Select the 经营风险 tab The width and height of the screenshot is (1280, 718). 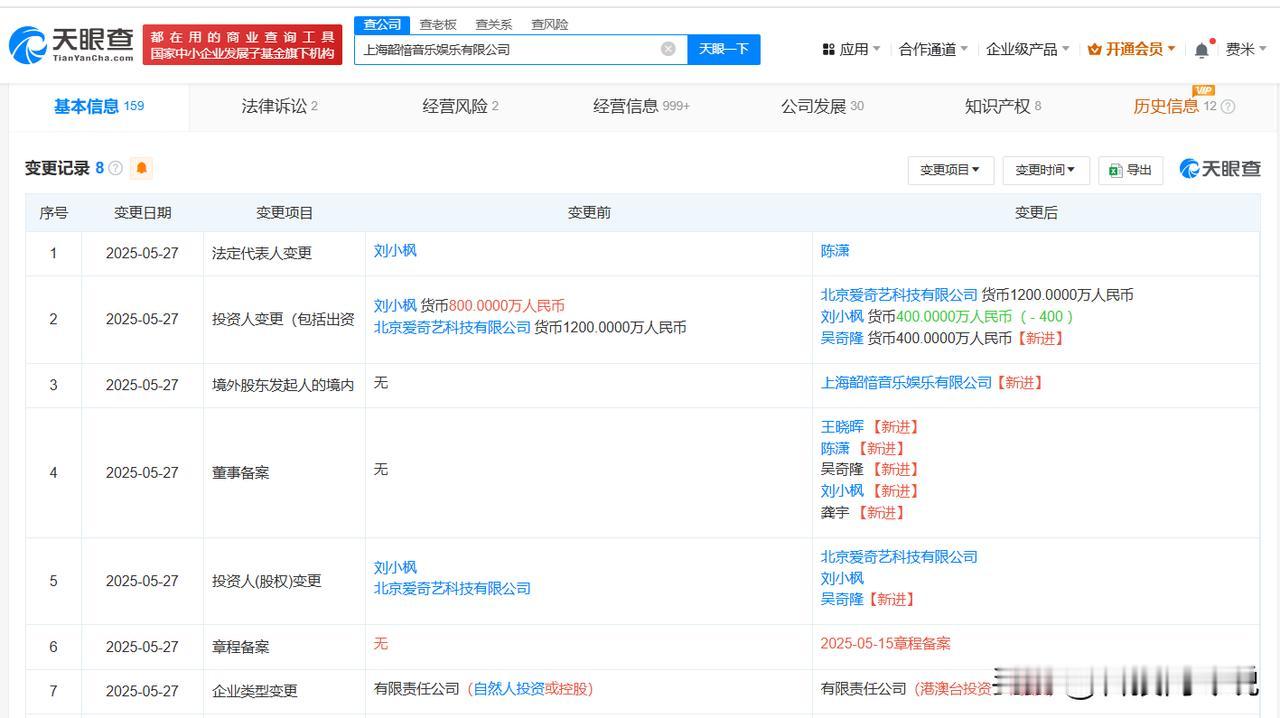pos(460,106)
